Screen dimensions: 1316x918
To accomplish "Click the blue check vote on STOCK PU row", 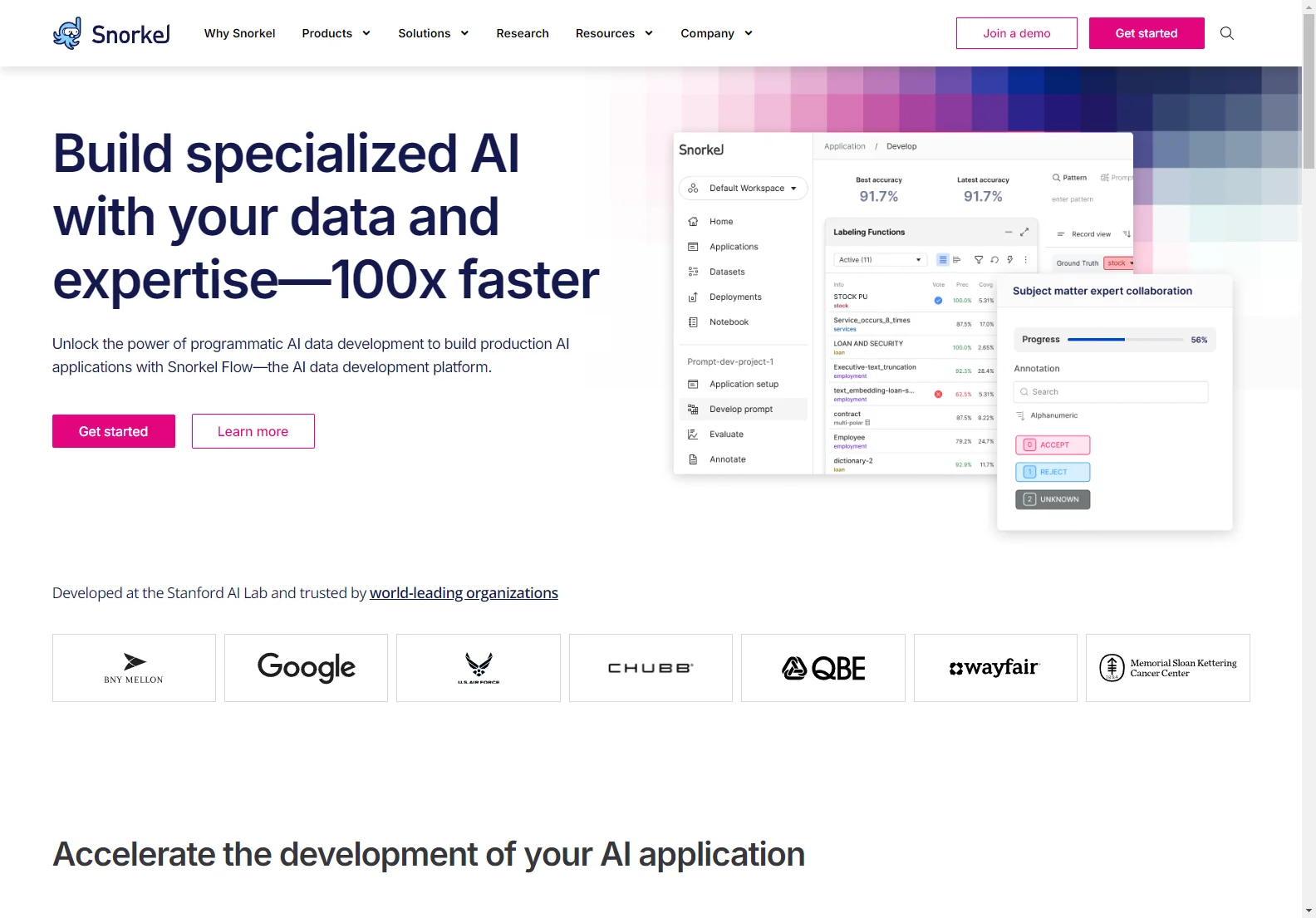I will coord(938,300).
